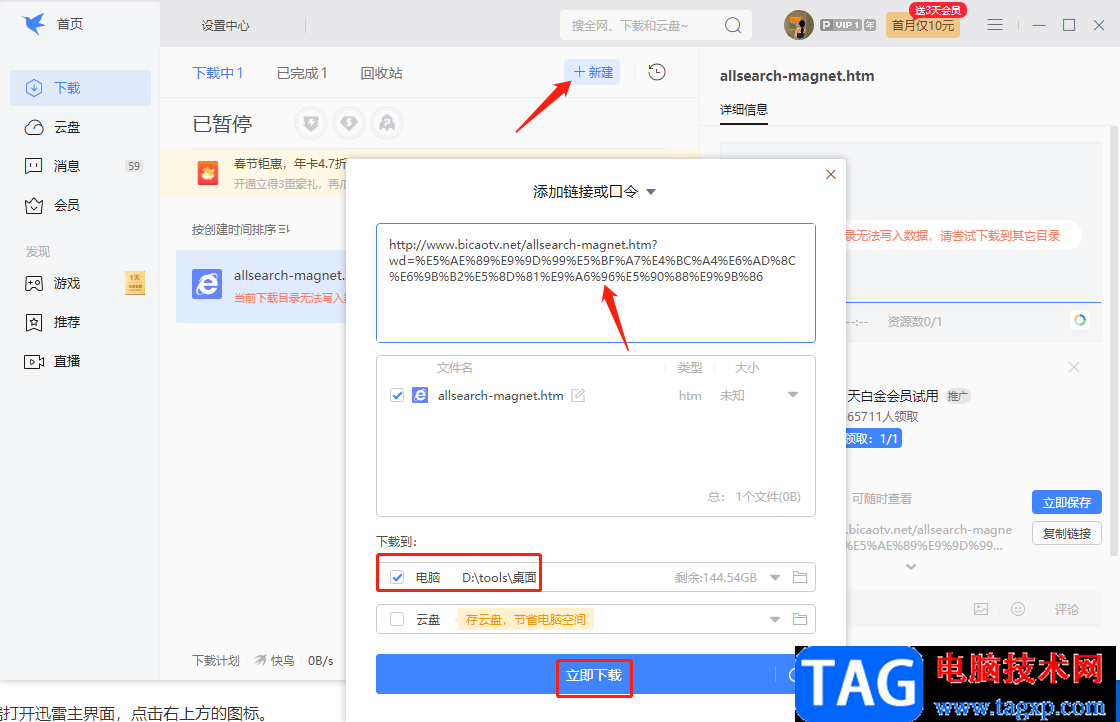
Task: Select the allsearch-magnet download task row
Action: [261, 286]
